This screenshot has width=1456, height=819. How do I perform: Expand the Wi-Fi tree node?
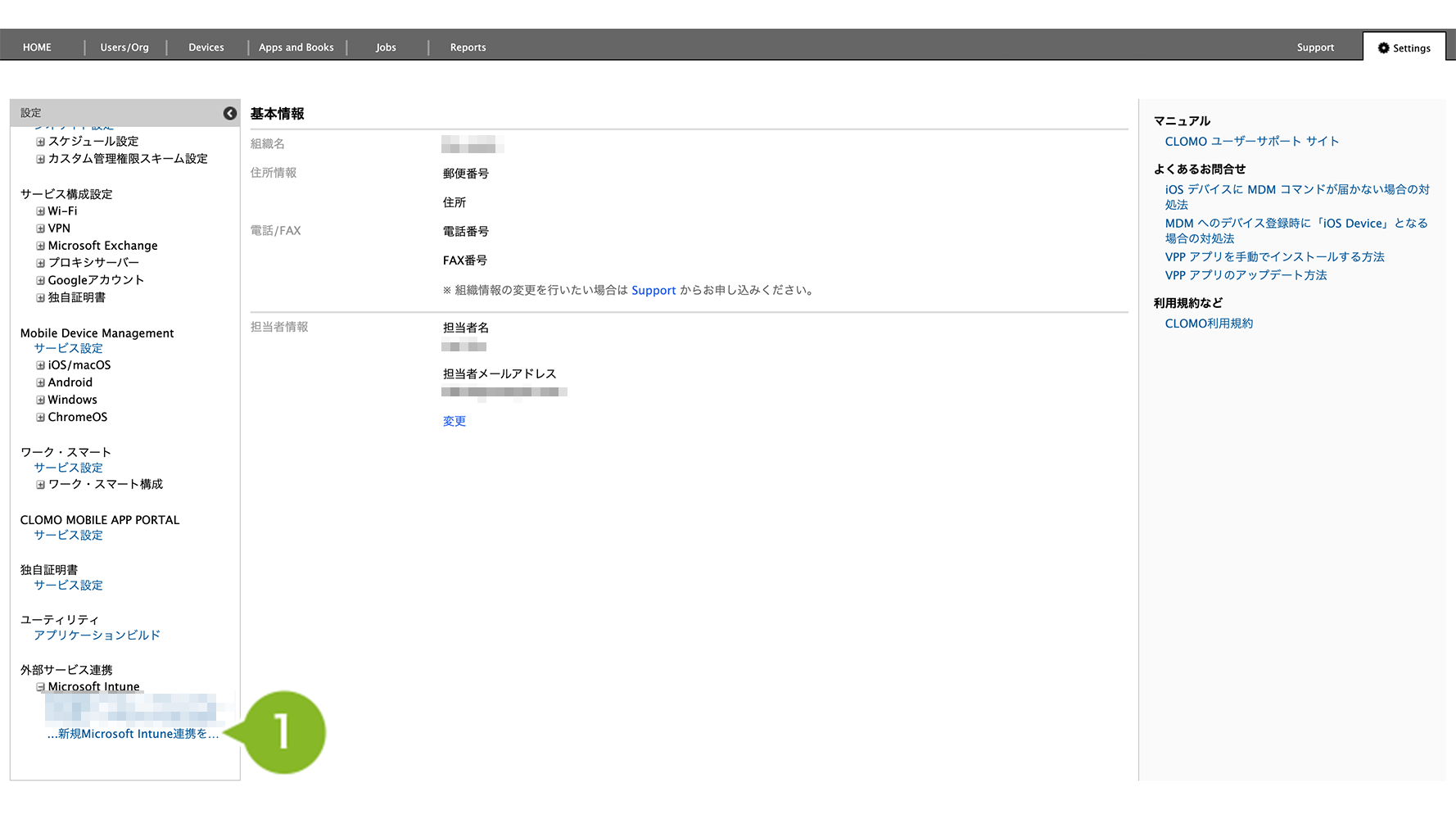(40, 211)
